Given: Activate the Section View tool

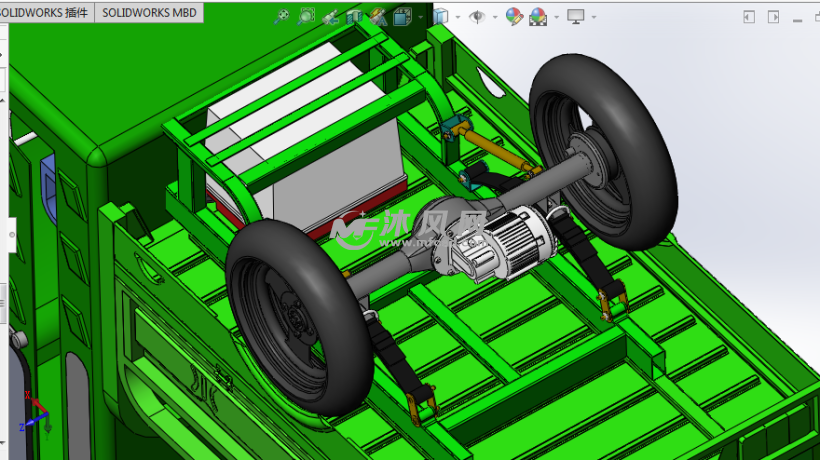Looking at the screenshot, I should tap(354, 16).
